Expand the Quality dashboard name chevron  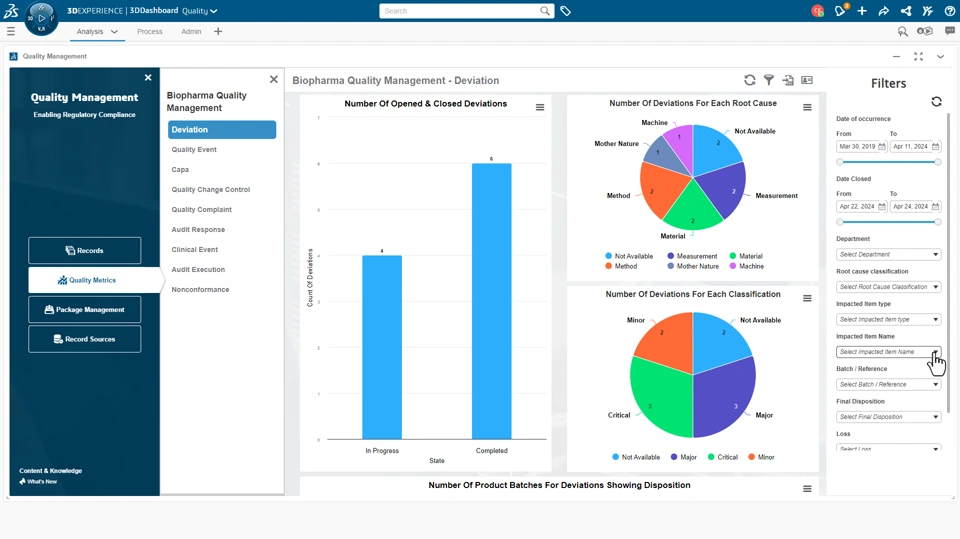tap(214, 11)
